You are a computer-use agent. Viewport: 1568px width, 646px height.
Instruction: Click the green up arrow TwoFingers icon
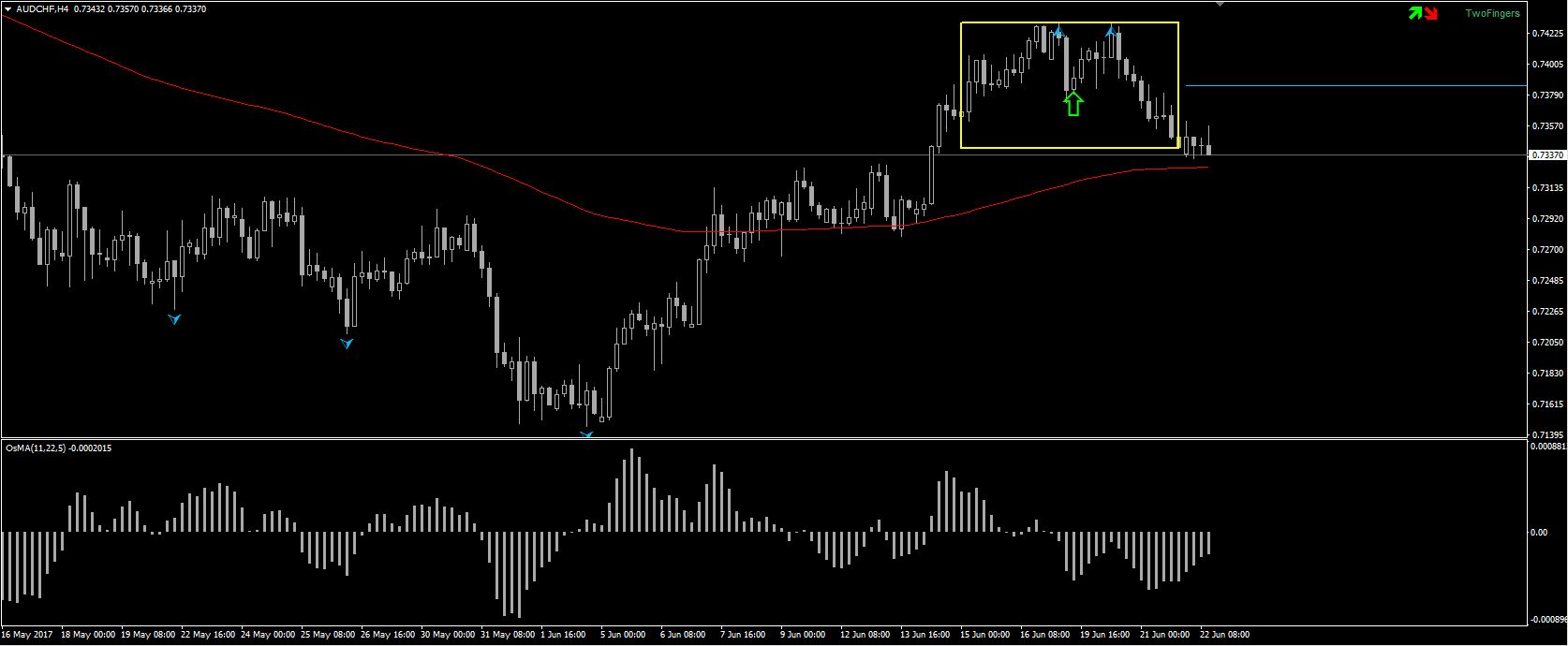tap(1415, 13)
